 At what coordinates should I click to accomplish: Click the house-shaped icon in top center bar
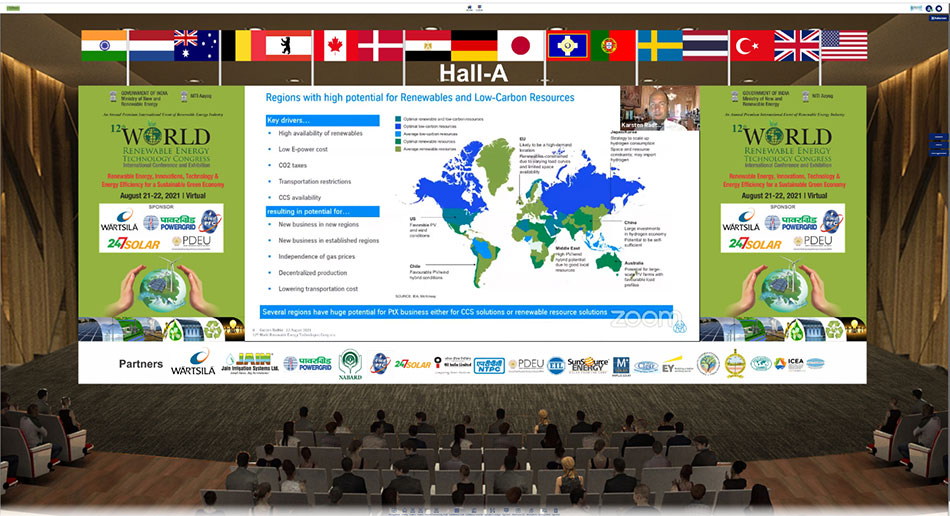point(469,8)
